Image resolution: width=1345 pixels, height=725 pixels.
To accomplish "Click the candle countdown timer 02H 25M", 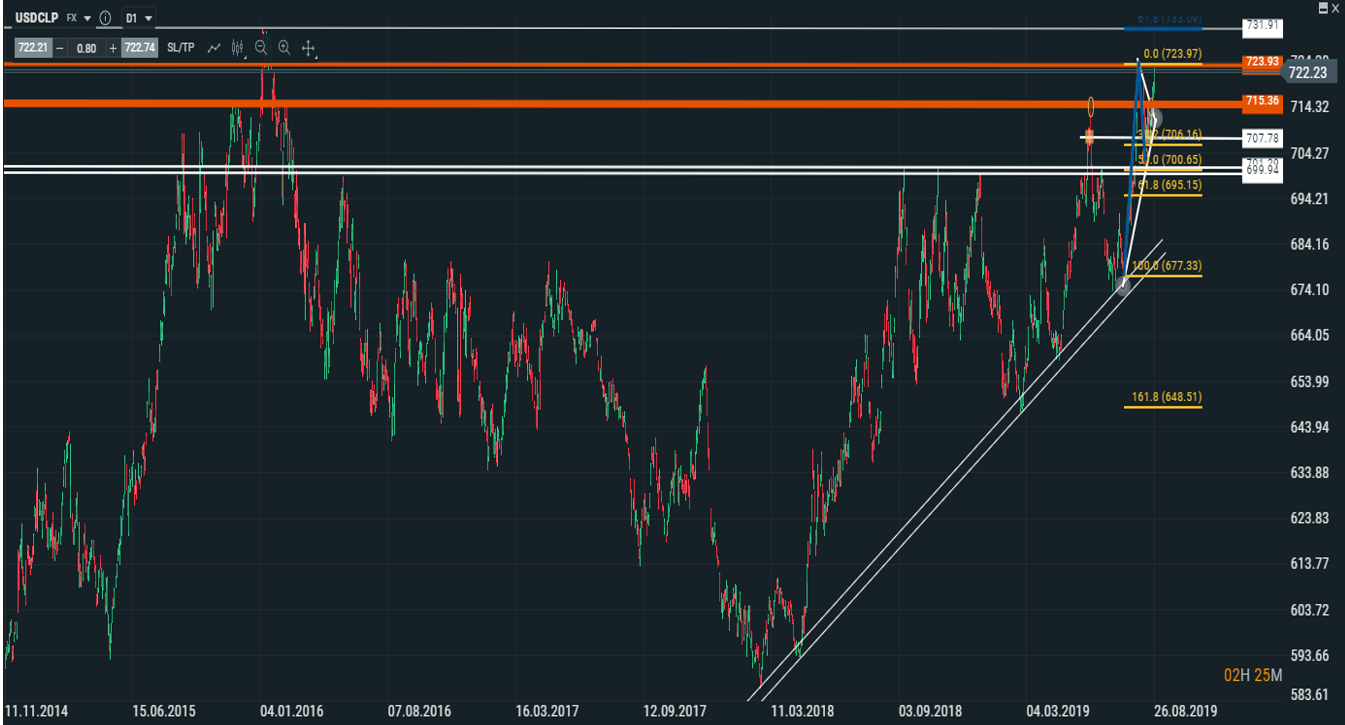I will pyautogui.click(x=1253, y=676).
